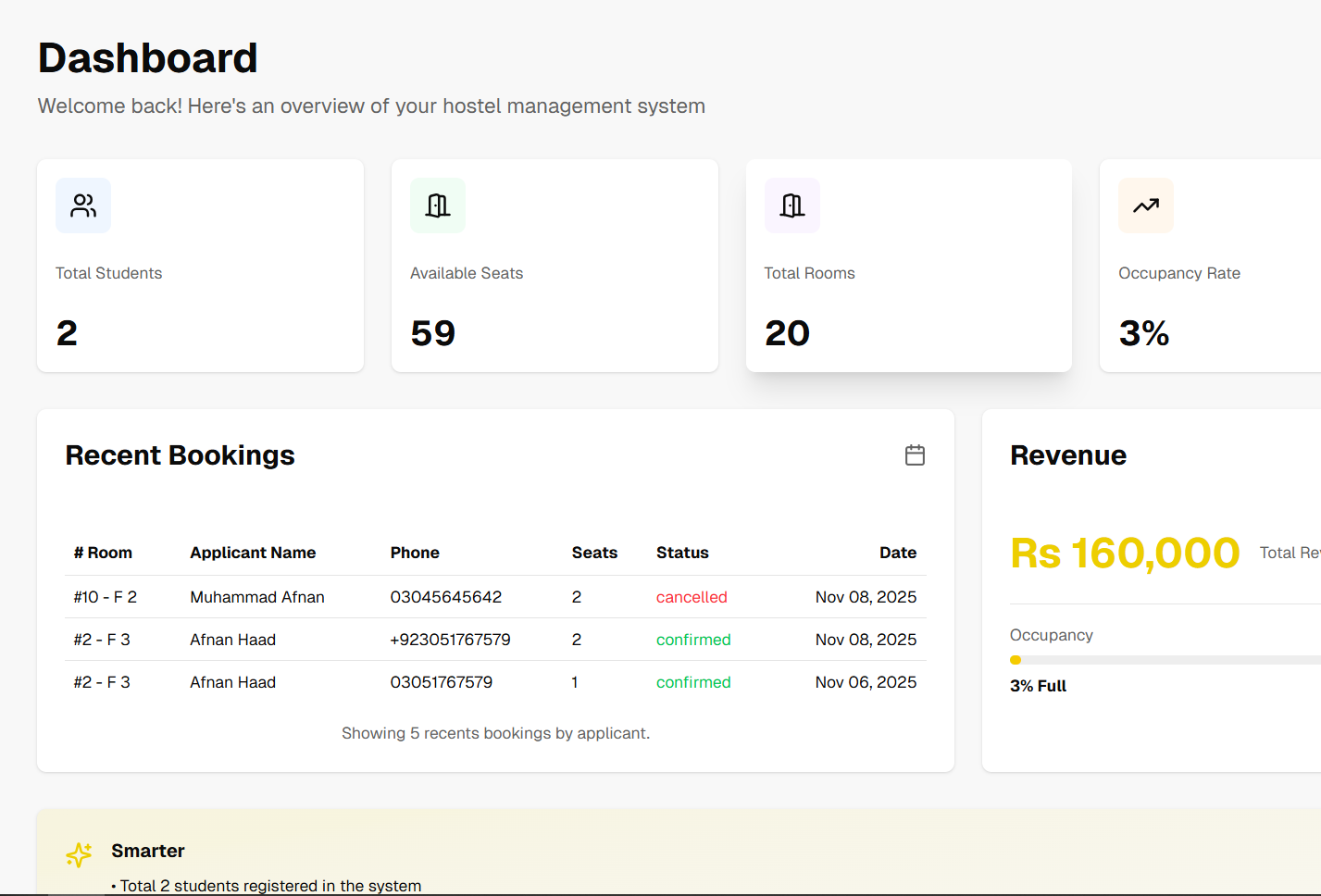
Task: Click the confirmed status for Nov 08 booking
Action: coord(693,640)
